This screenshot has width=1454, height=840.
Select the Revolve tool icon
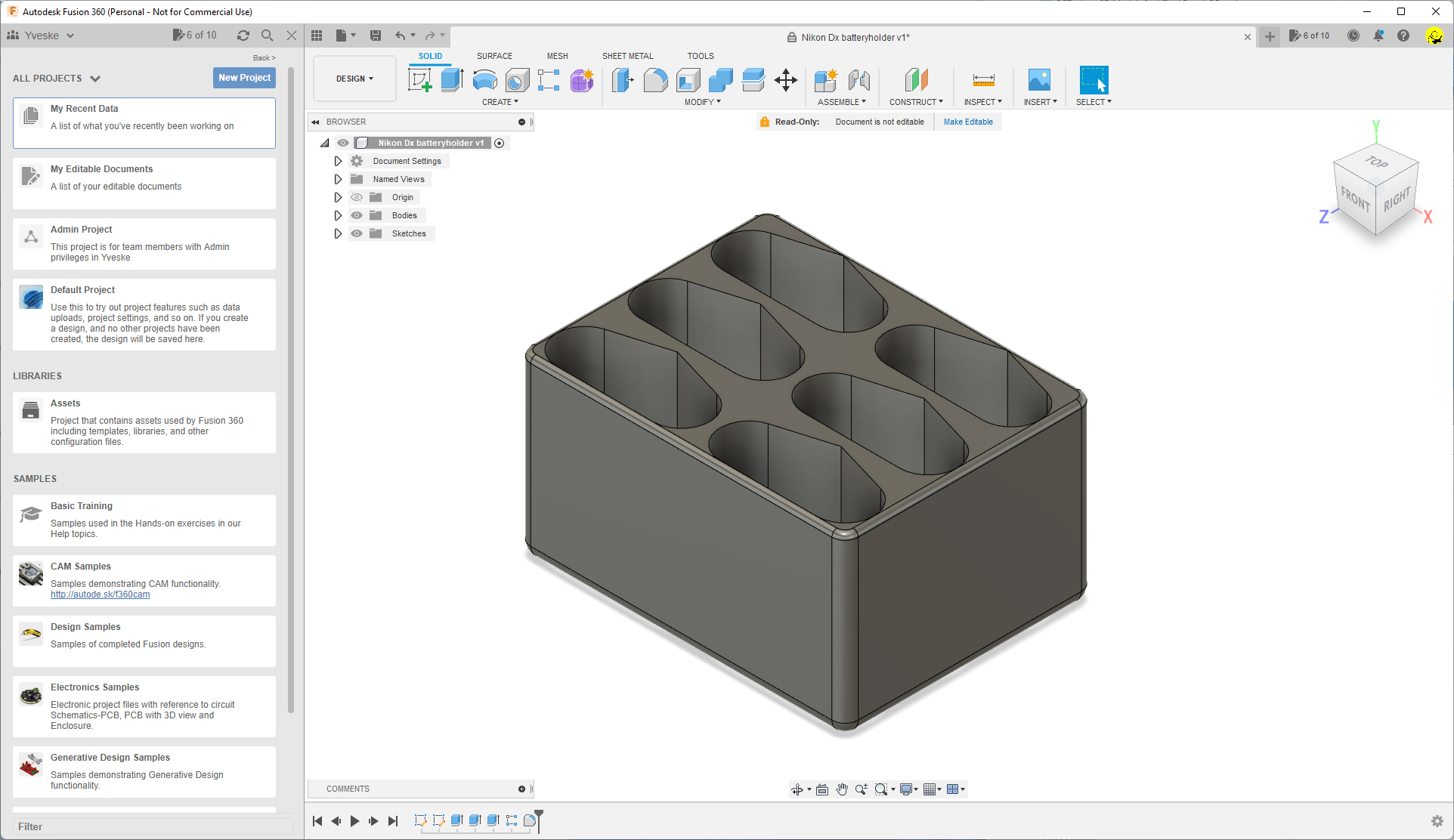(x=484, y=80)
